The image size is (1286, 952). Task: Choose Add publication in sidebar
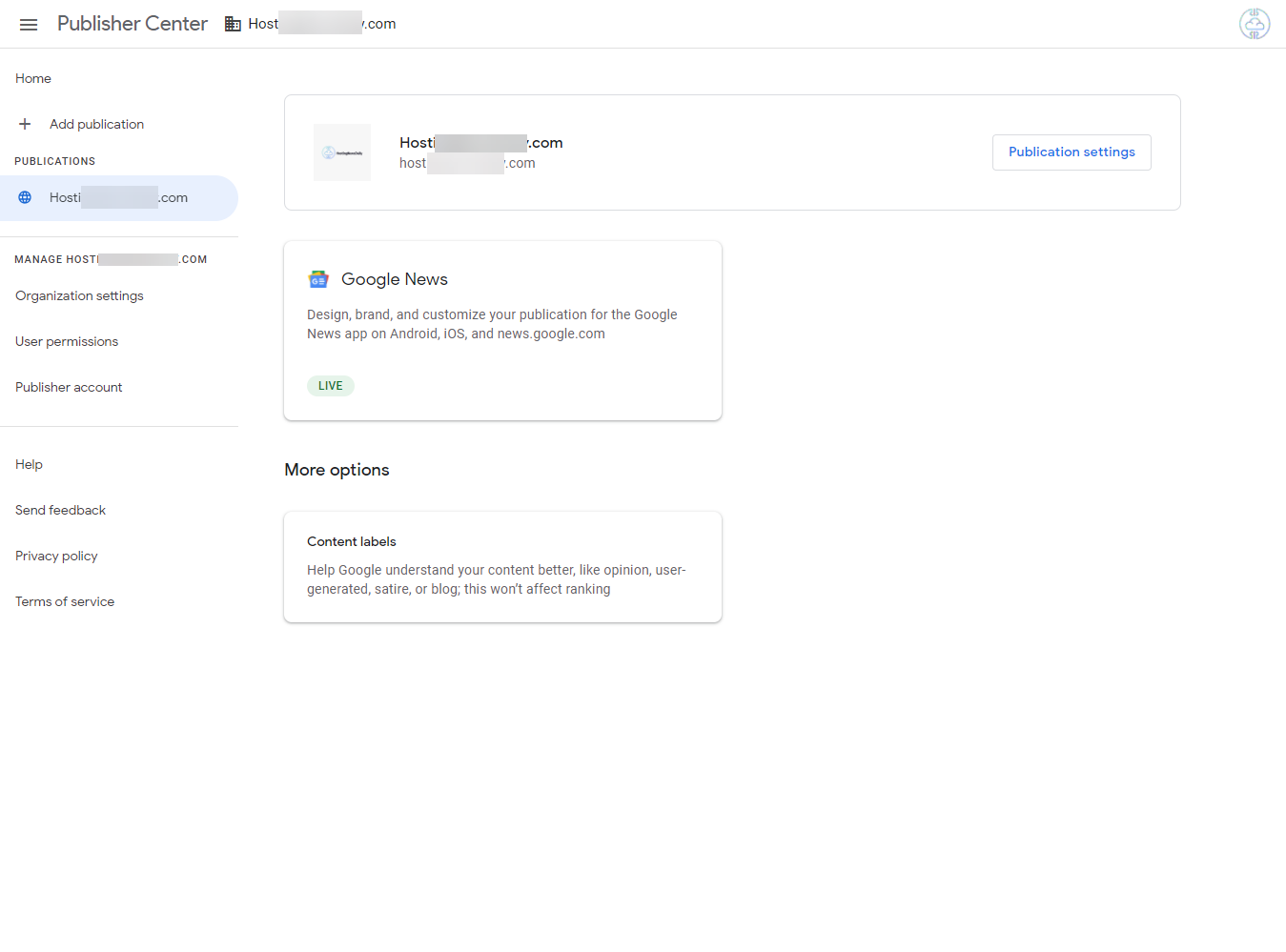pyautogui.click(x=97, y=124)
